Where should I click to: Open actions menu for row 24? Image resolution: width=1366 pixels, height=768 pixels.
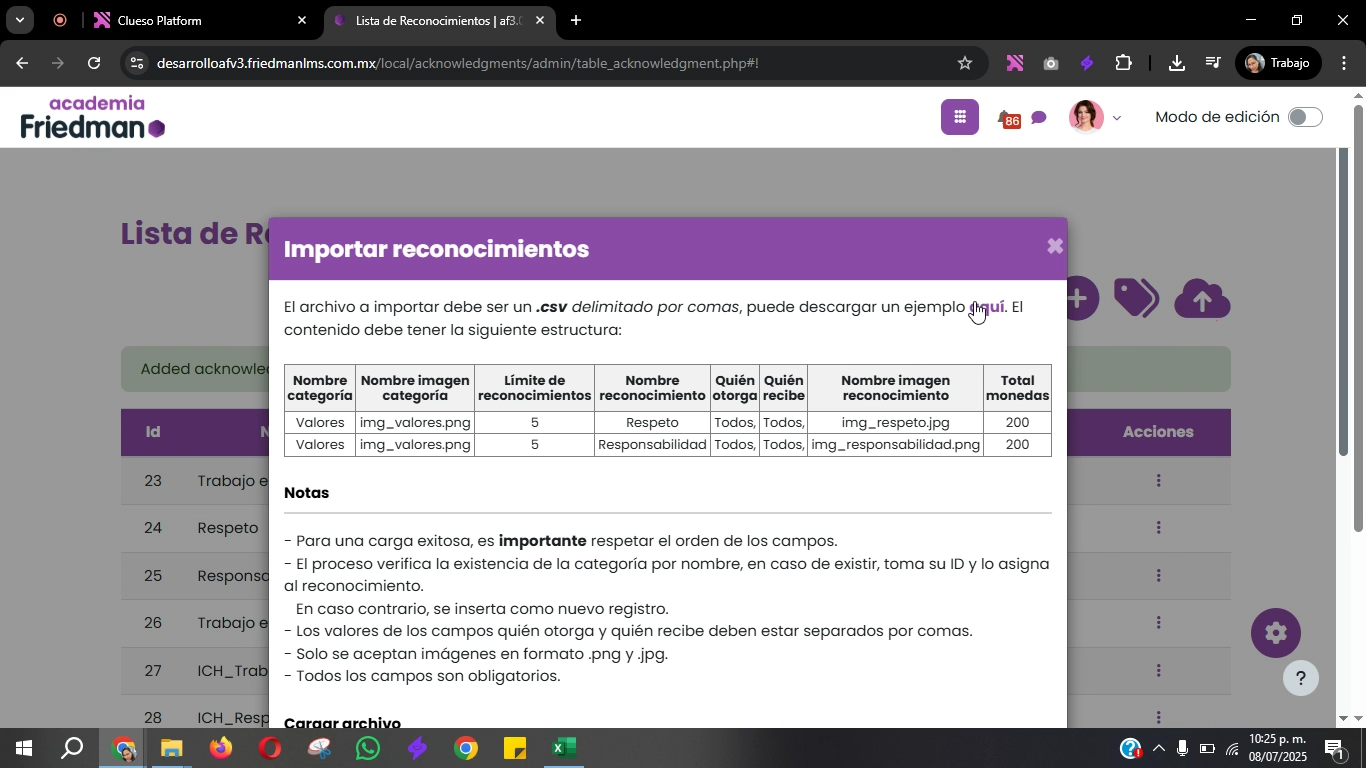tap(1158, 528)
